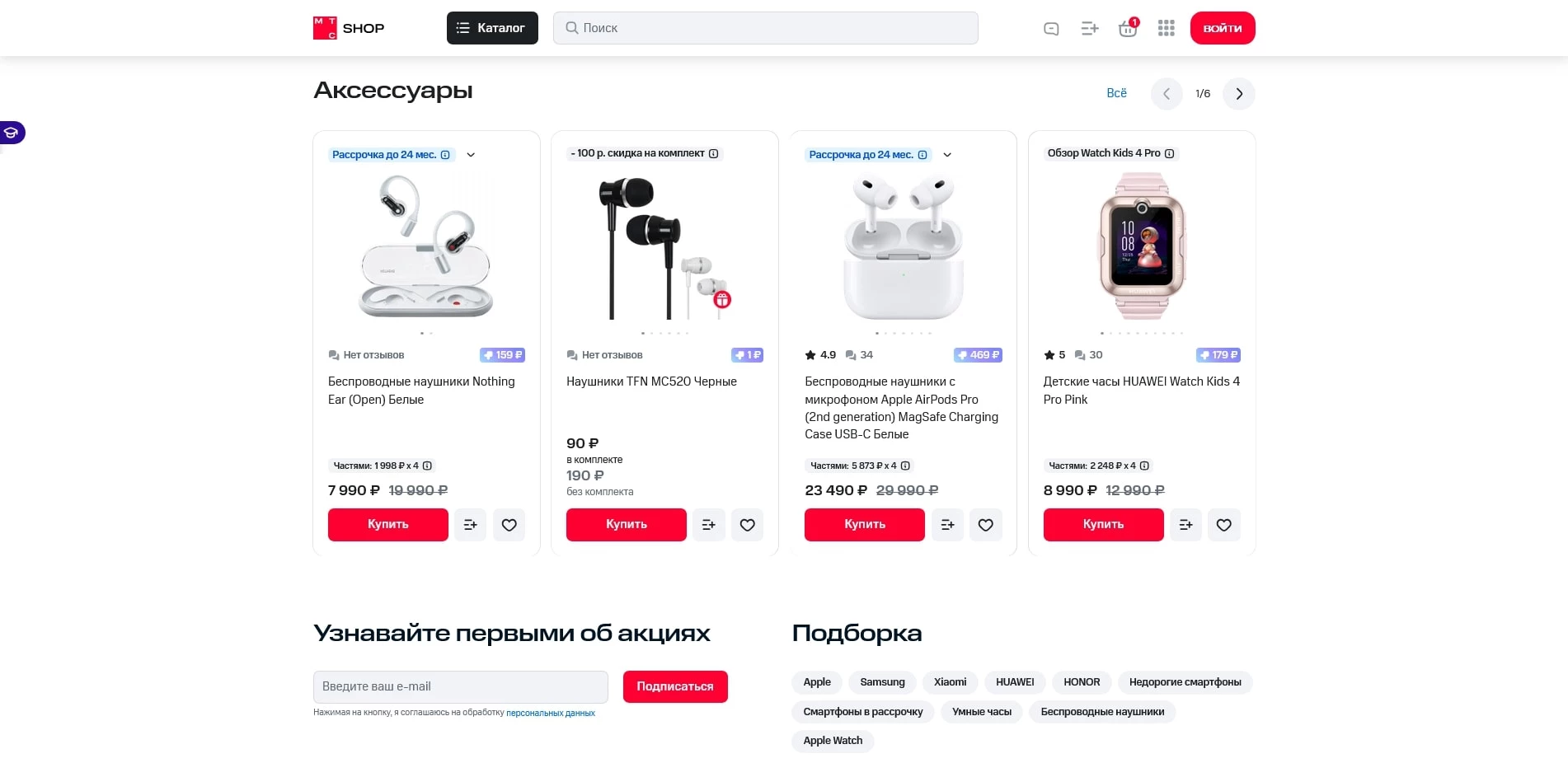This screenshot has height=763, width=1568.
Task: Add Nothing Ear earbuds to comparison
Action: 470,525
